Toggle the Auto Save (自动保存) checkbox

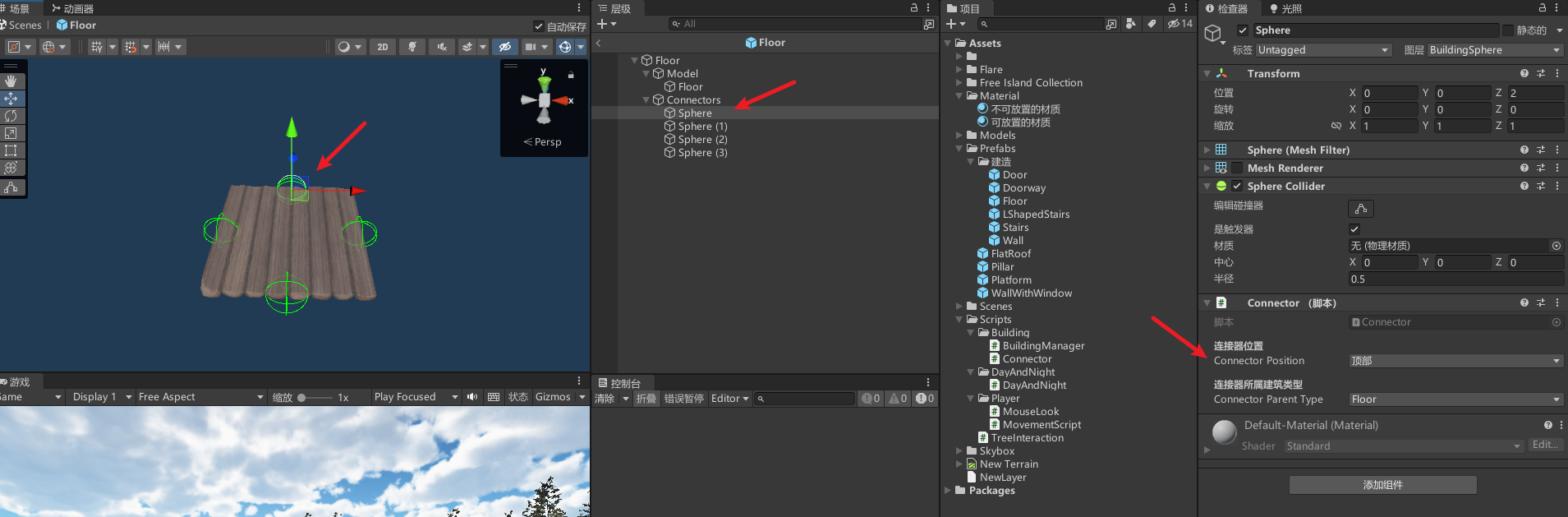(539, 26)
